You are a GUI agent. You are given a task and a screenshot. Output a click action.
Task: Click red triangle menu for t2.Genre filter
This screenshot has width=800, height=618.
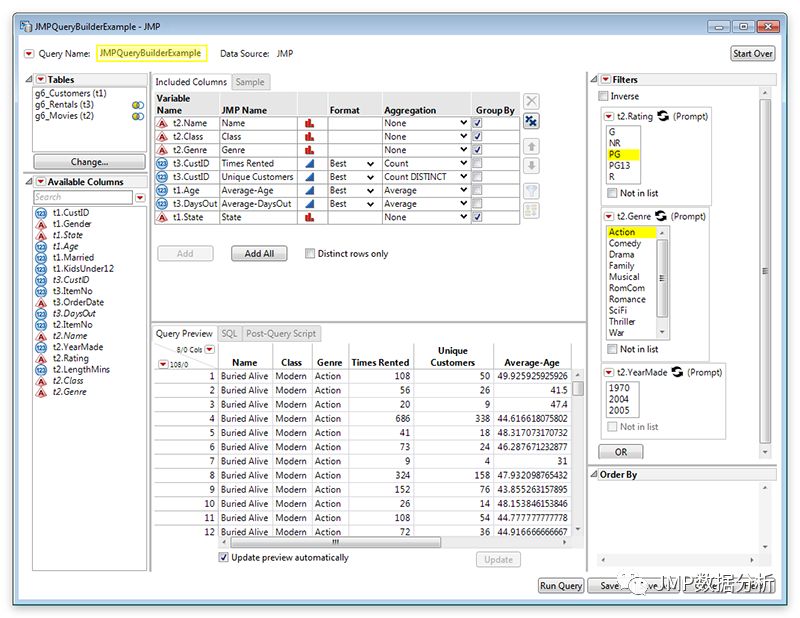pyautogui.click(x=609, y=216)
